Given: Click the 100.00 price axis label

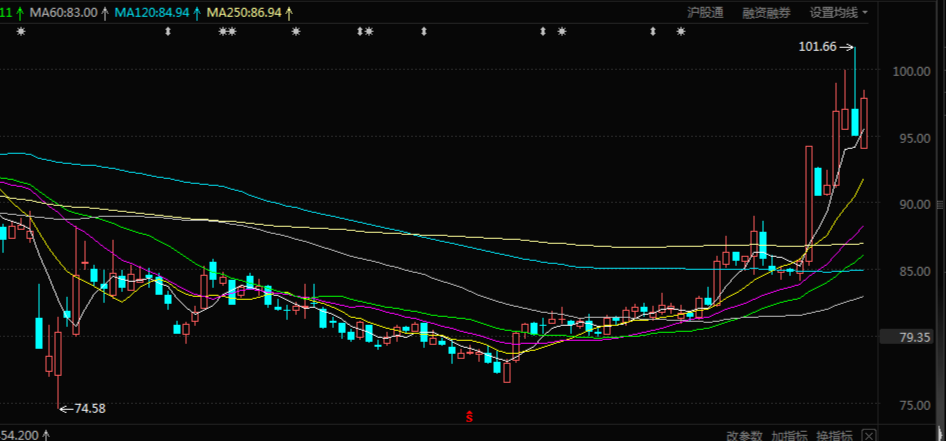Looking at the screenshot, I should point(912,71).
